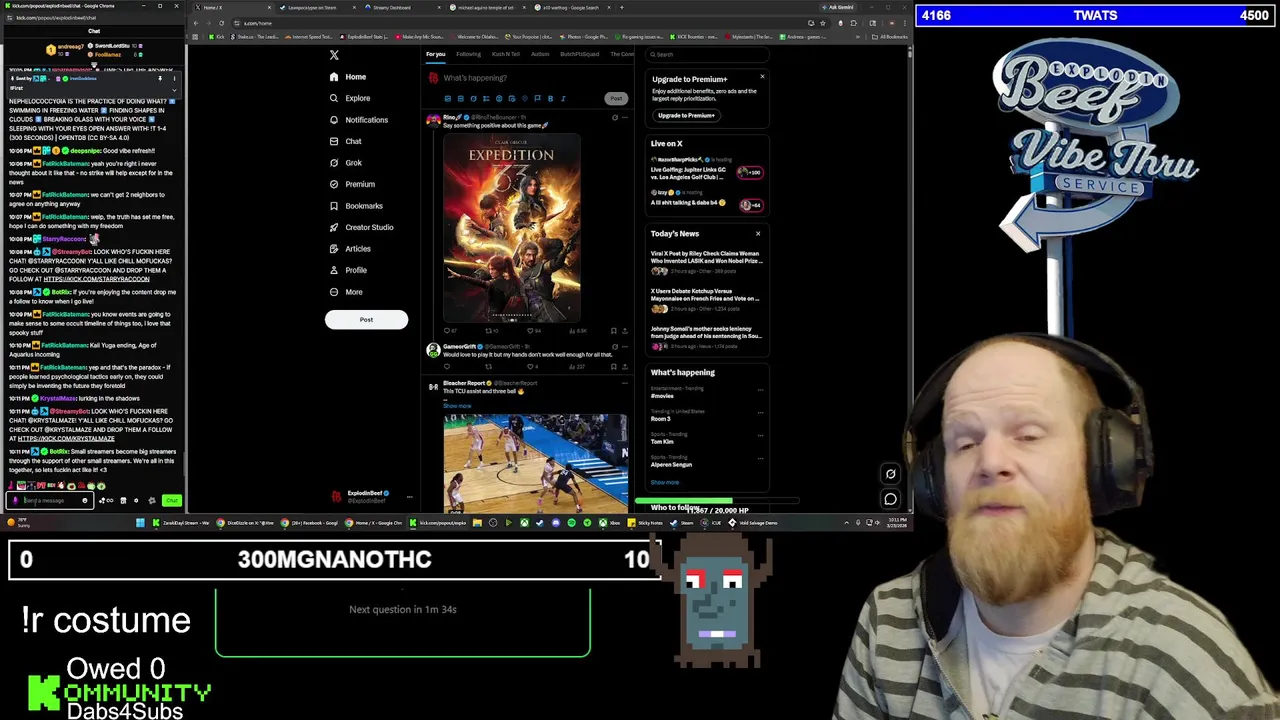
Task: Open Articles in X sidebar
Action: (x=350, y=249)
